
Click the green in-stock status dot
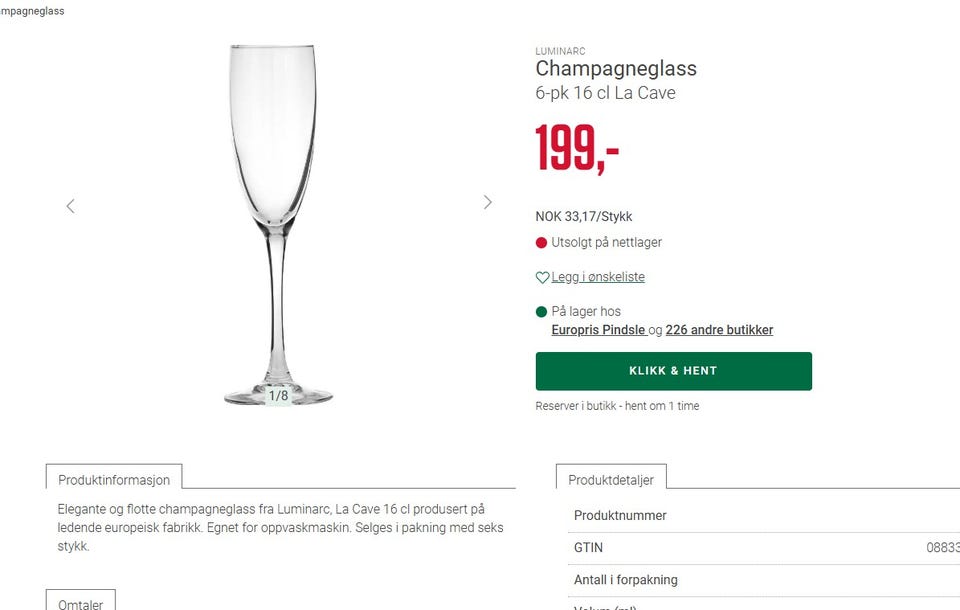point(542,312)
